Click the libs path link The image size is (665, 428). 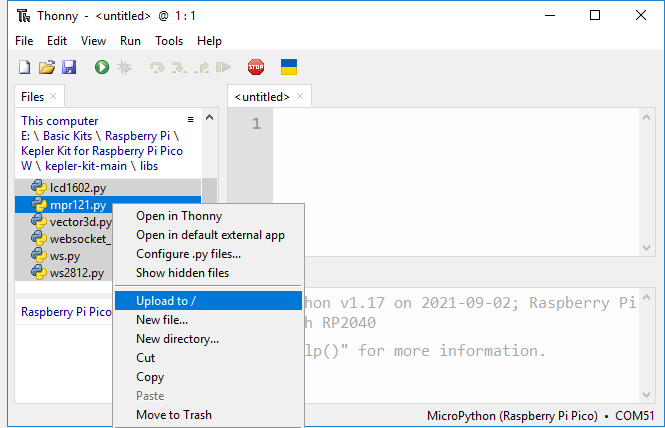point(149,166)
